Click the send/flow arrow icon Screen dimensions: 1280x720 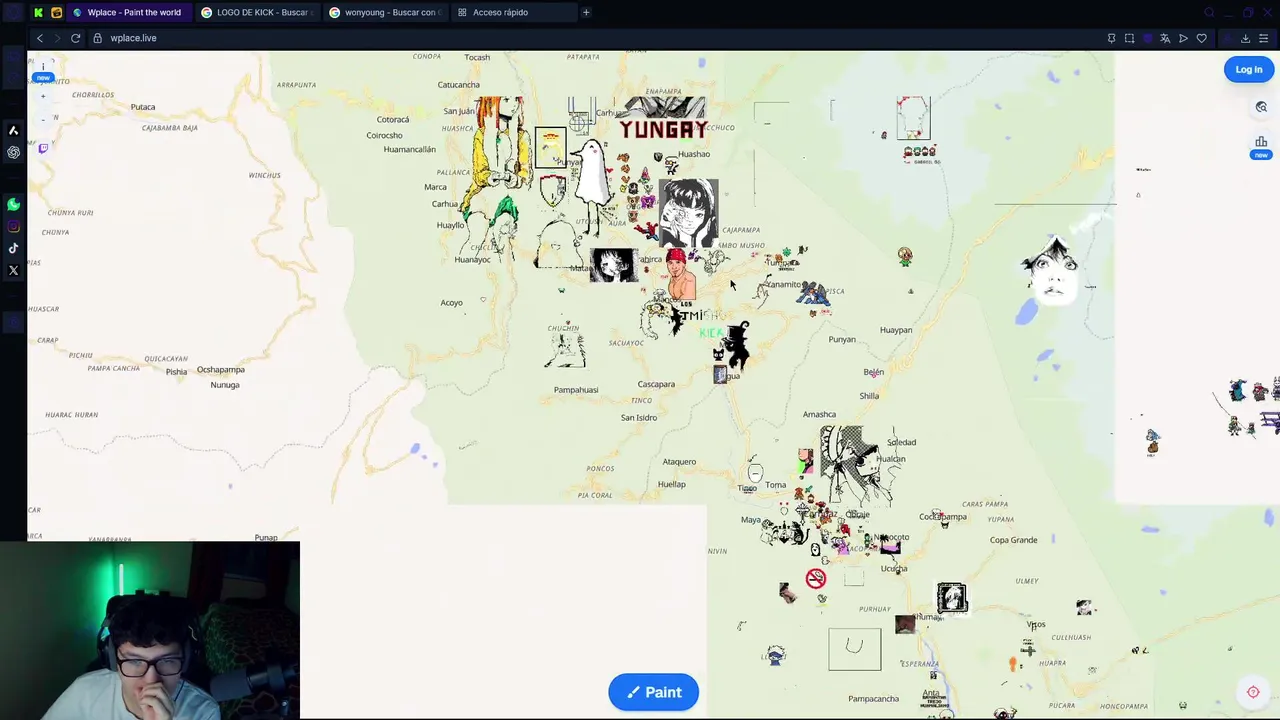[x=1183, y=38]
